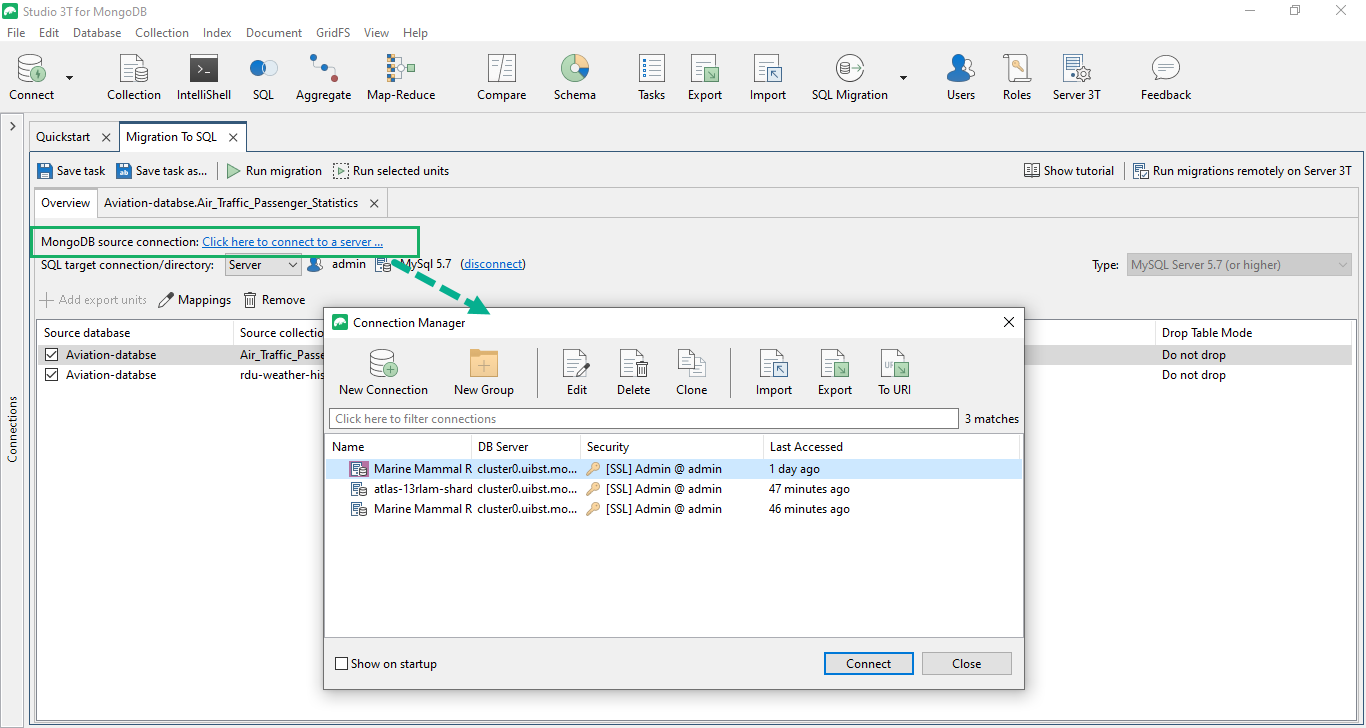Open the Map-Reduce tool
The height and width of the screenshot is (728, 1366).
click(x=400, y=78)
